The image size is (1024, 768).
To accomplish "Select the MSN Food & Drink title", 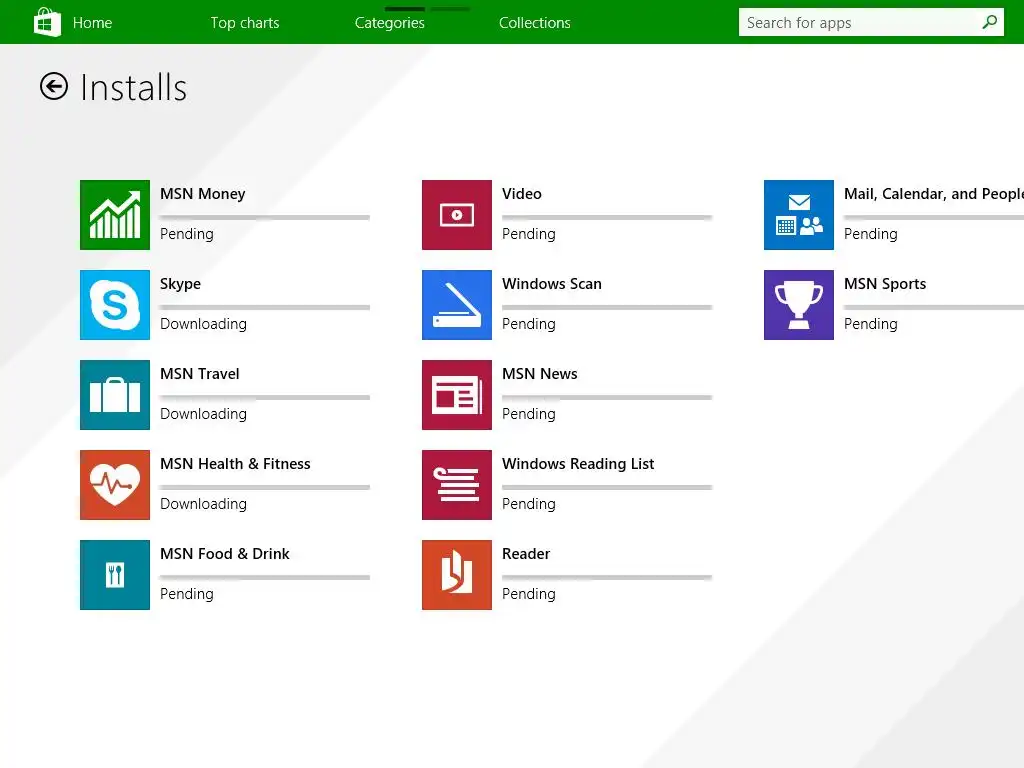I will pyautogui.click(x=225, y=554).
